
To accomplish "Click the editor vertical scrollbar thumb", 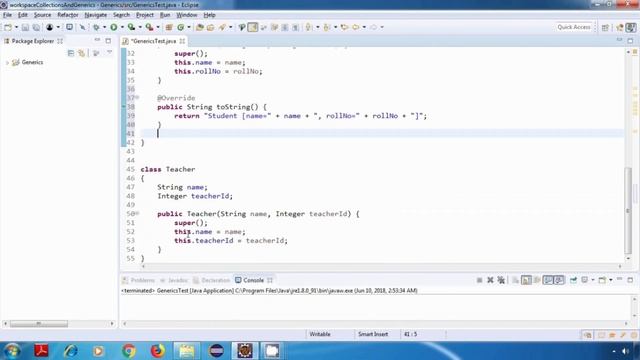I will click(628, 210).
